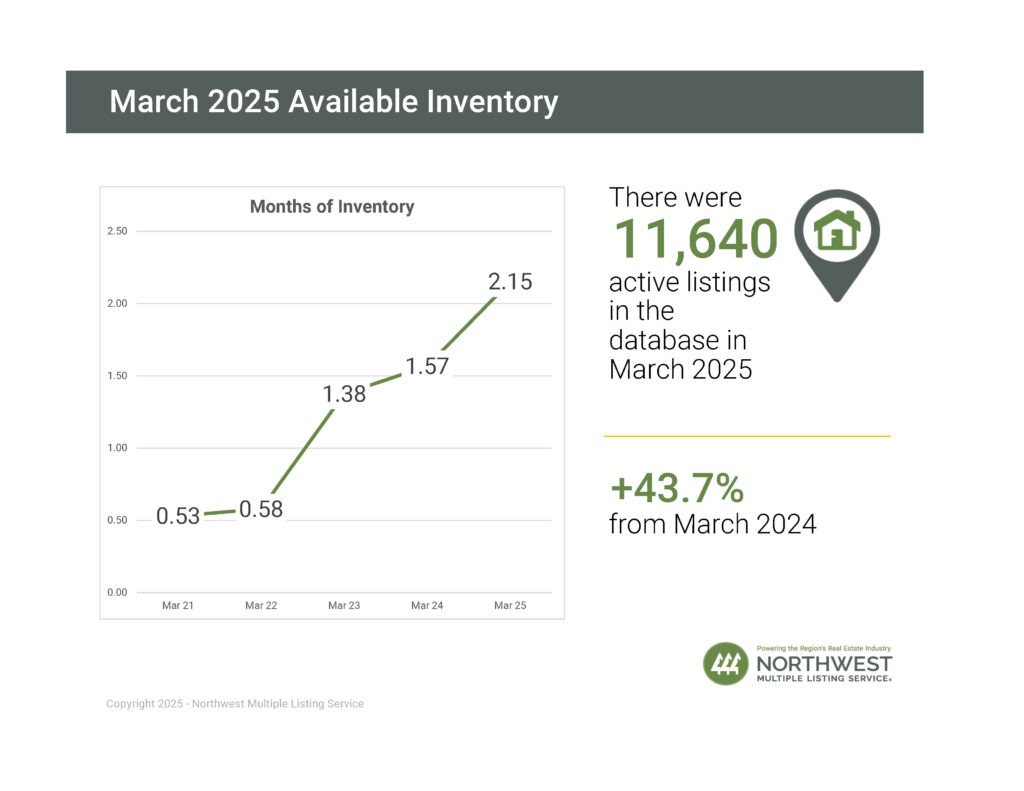
Task: Click the green Northwest MLS circular logo
Action: (x=725, y=664)
